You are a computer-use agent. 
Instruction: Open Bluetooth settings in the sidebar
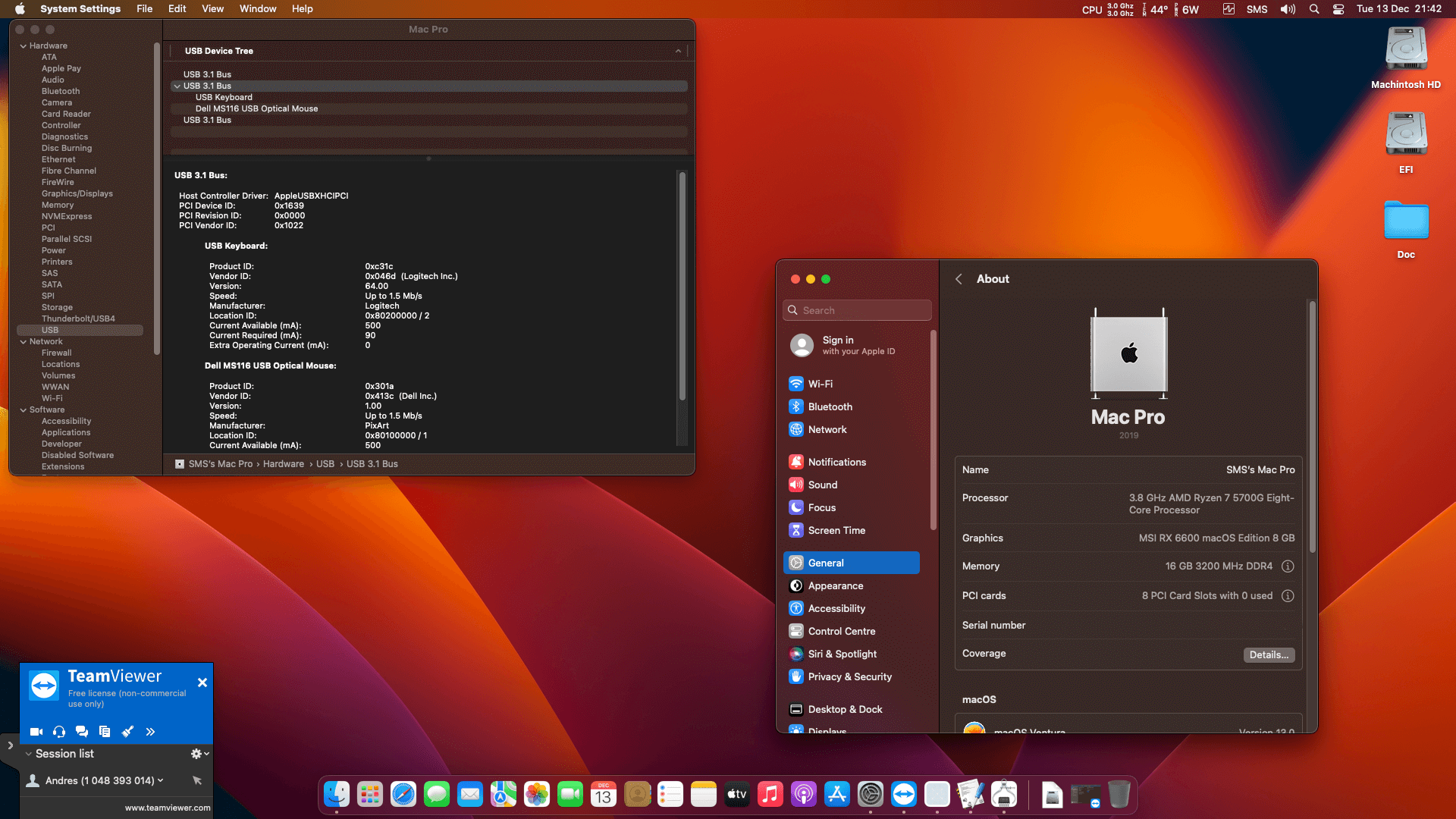click(x=830, y=406)
